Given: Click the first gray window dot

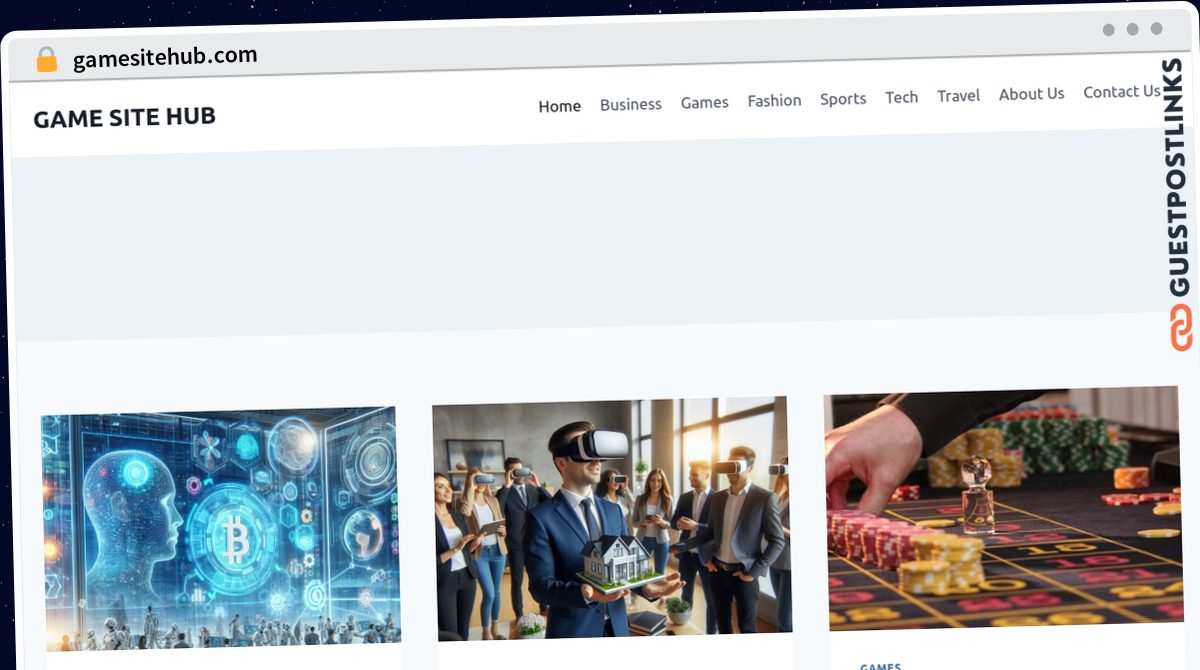Looking at the screenshot, I should pos(1109,30).
